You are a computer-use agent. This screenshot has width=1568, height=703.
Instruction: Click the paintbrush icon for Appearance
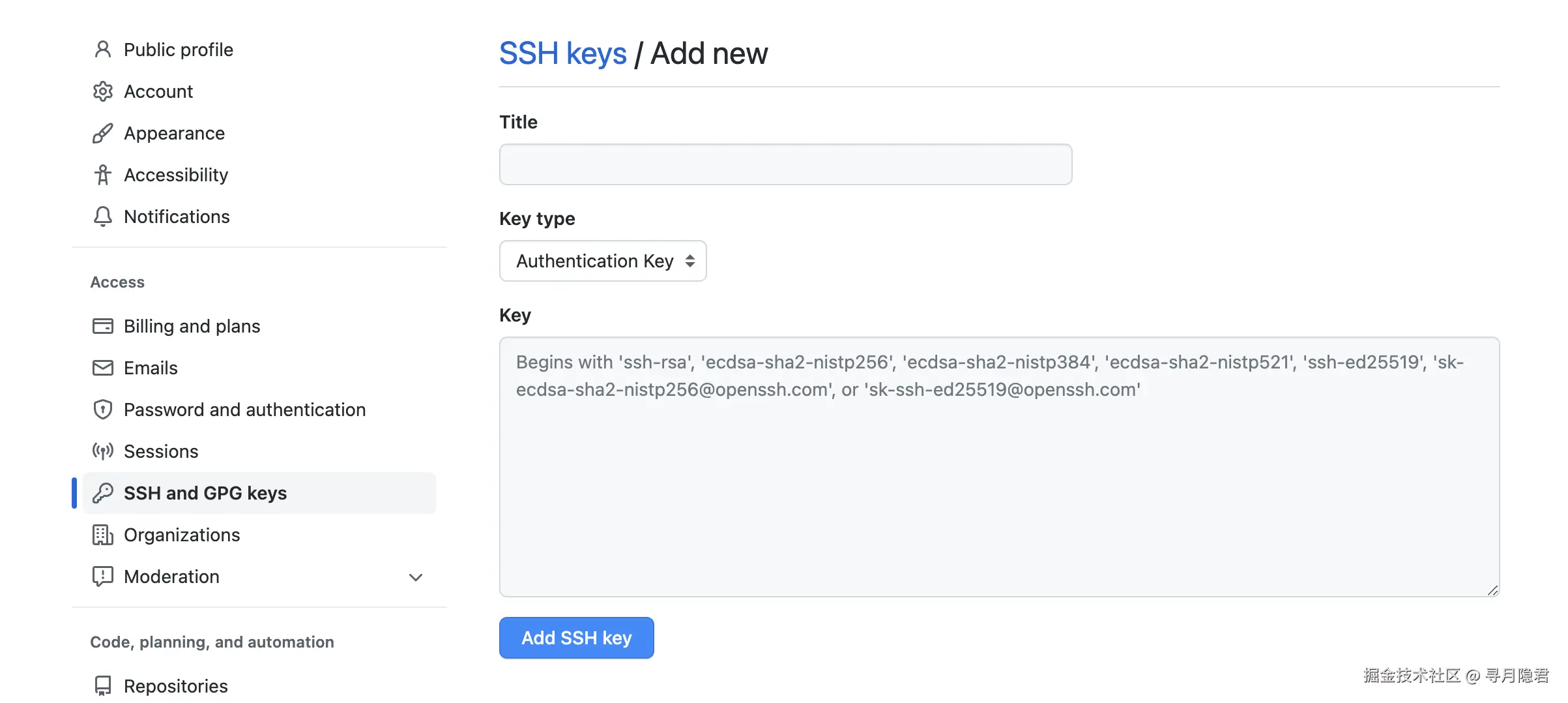click(102, 133)
